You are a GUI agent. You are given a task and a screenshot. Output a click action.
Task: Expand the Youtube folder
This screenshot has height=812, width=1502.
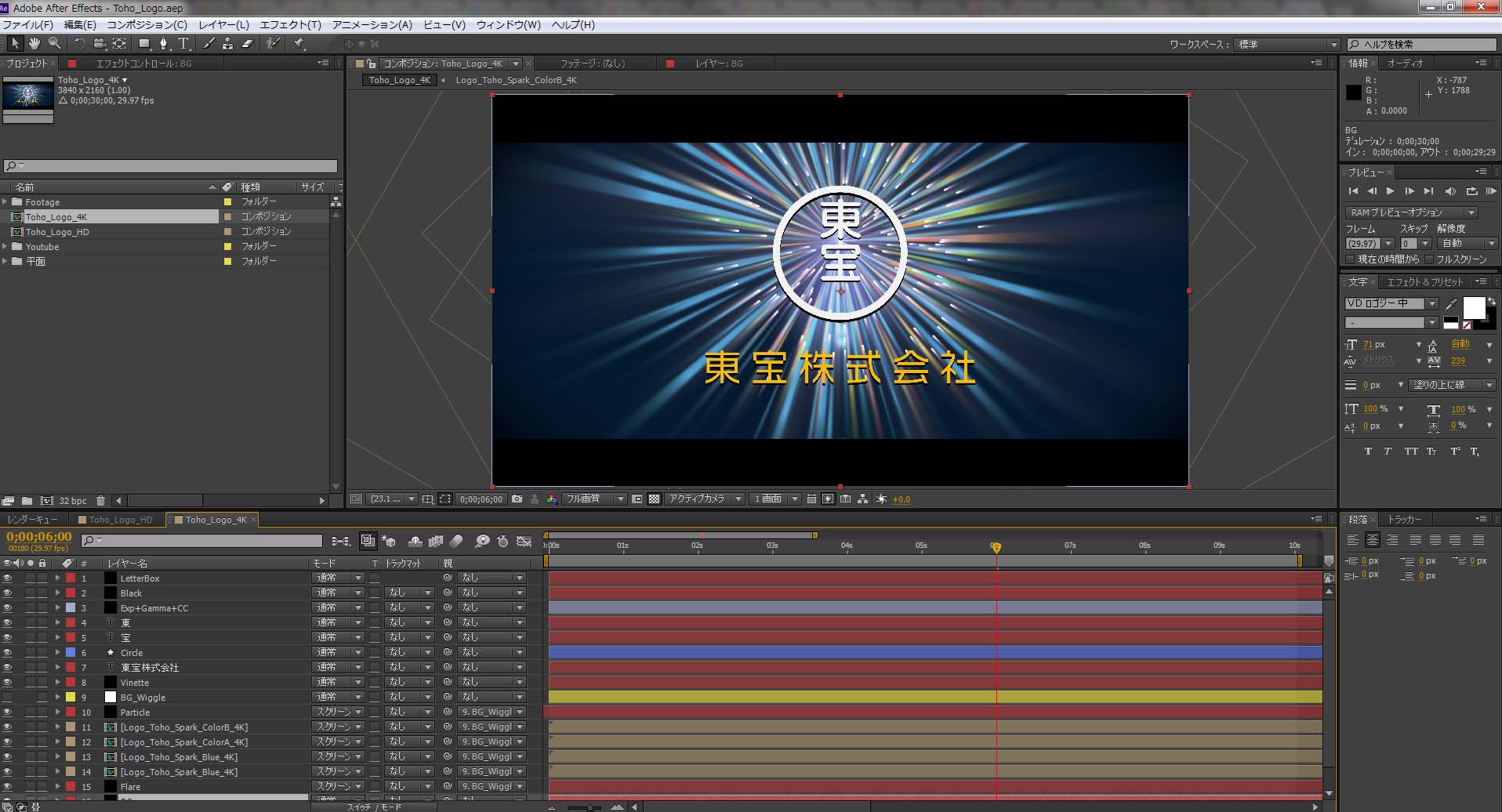(x=5, y=247)
